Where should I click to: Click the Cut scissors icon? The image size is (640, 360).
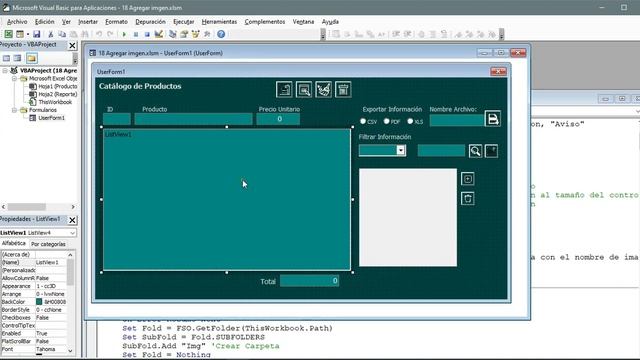coord(51,34)
